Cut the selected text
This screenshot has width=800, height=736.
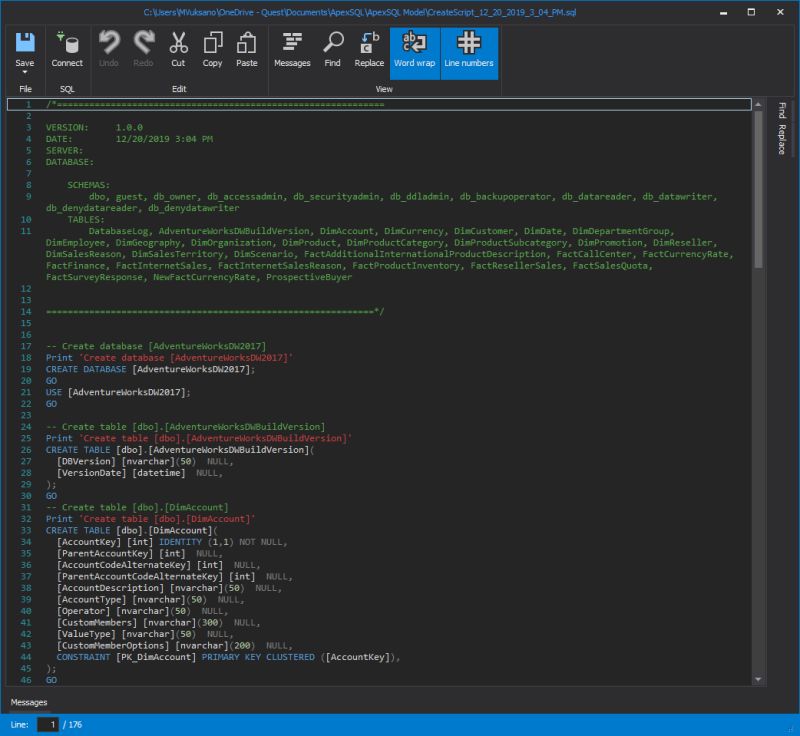[x=178, y=45]
